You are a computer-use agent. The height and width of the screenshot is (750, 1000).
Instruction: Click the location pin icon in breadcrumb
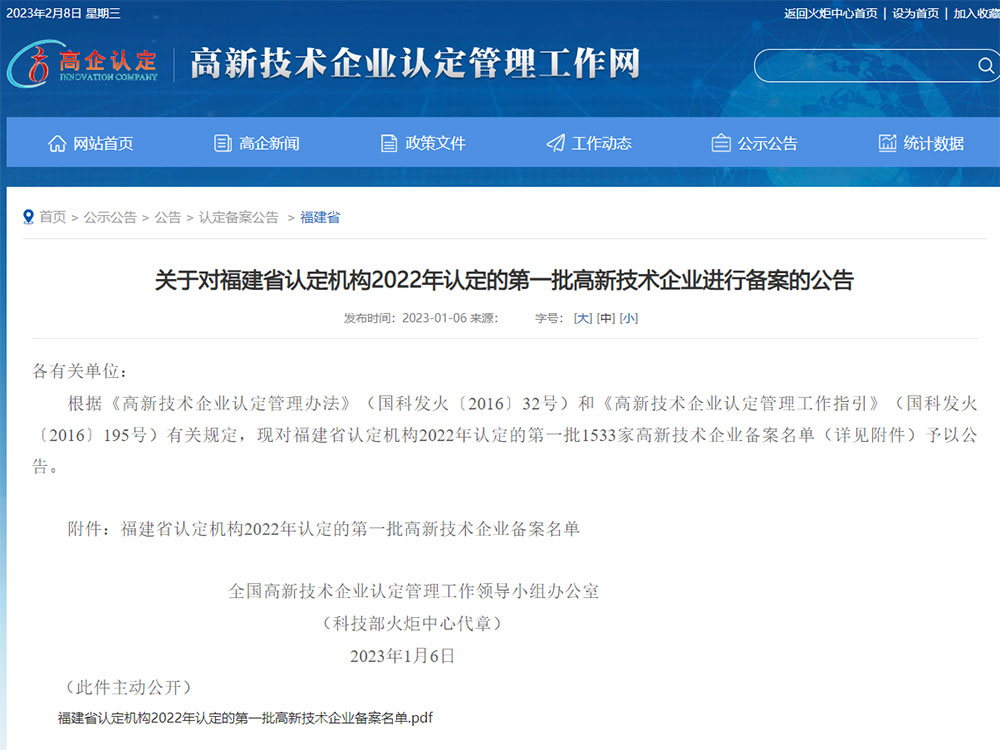pos(28,217)
